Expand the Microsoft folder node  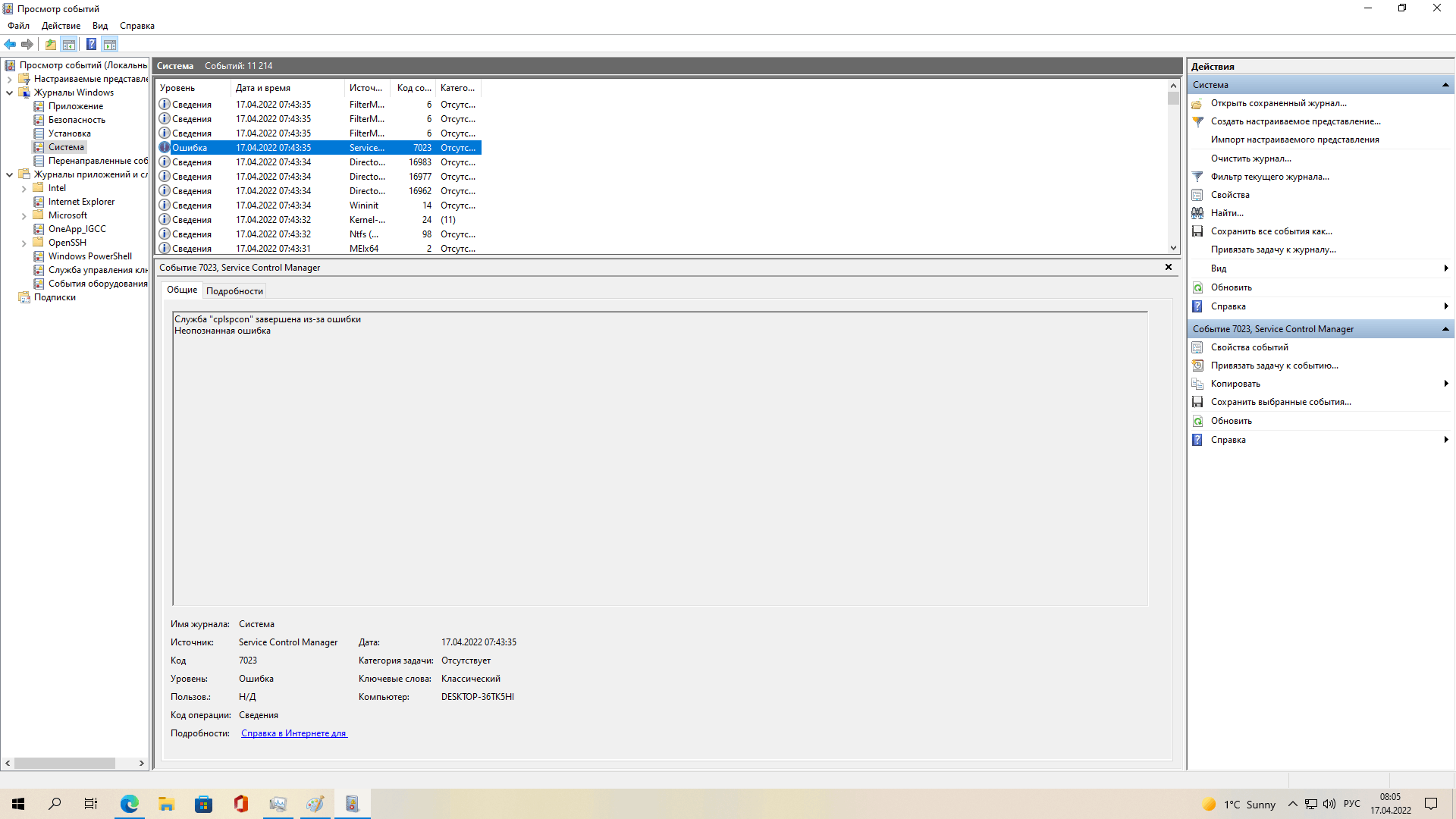(x=24, y=216)
